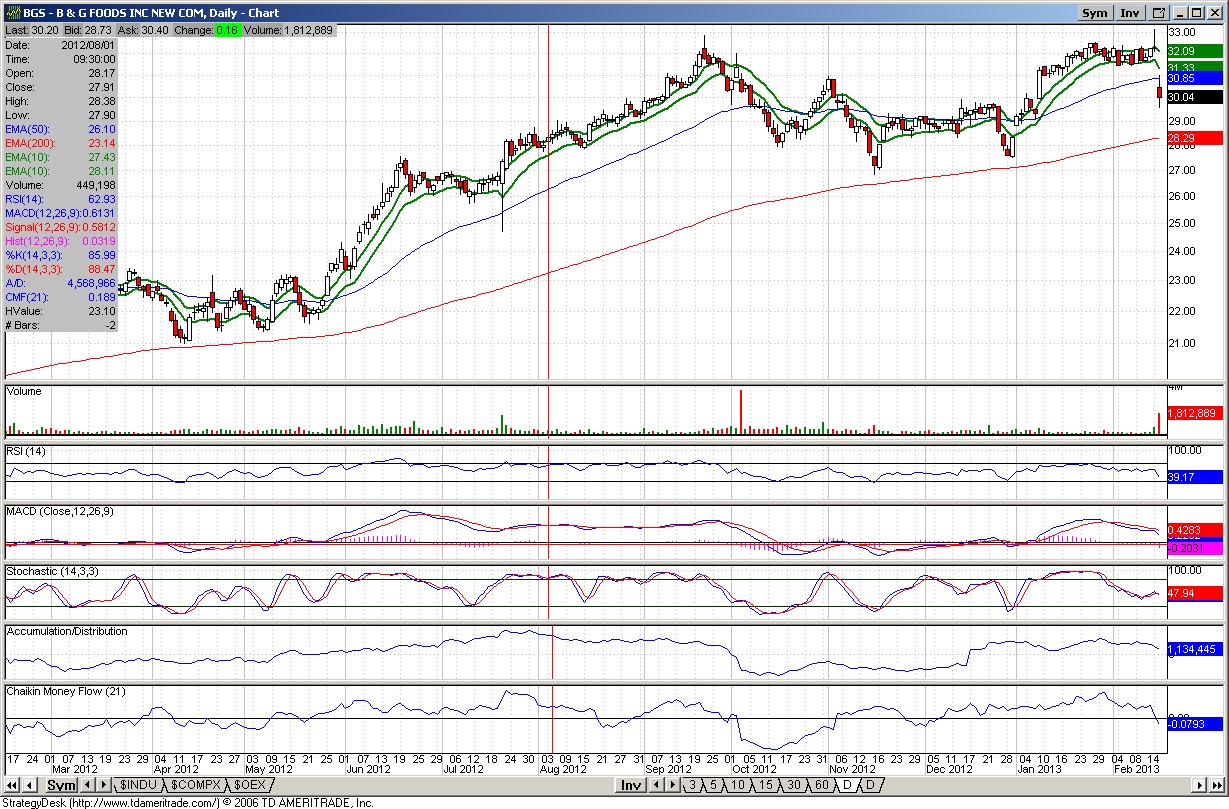Select the 10 minute interval tab
This screenshot has width=1229, height=809.
coord(737,786)
